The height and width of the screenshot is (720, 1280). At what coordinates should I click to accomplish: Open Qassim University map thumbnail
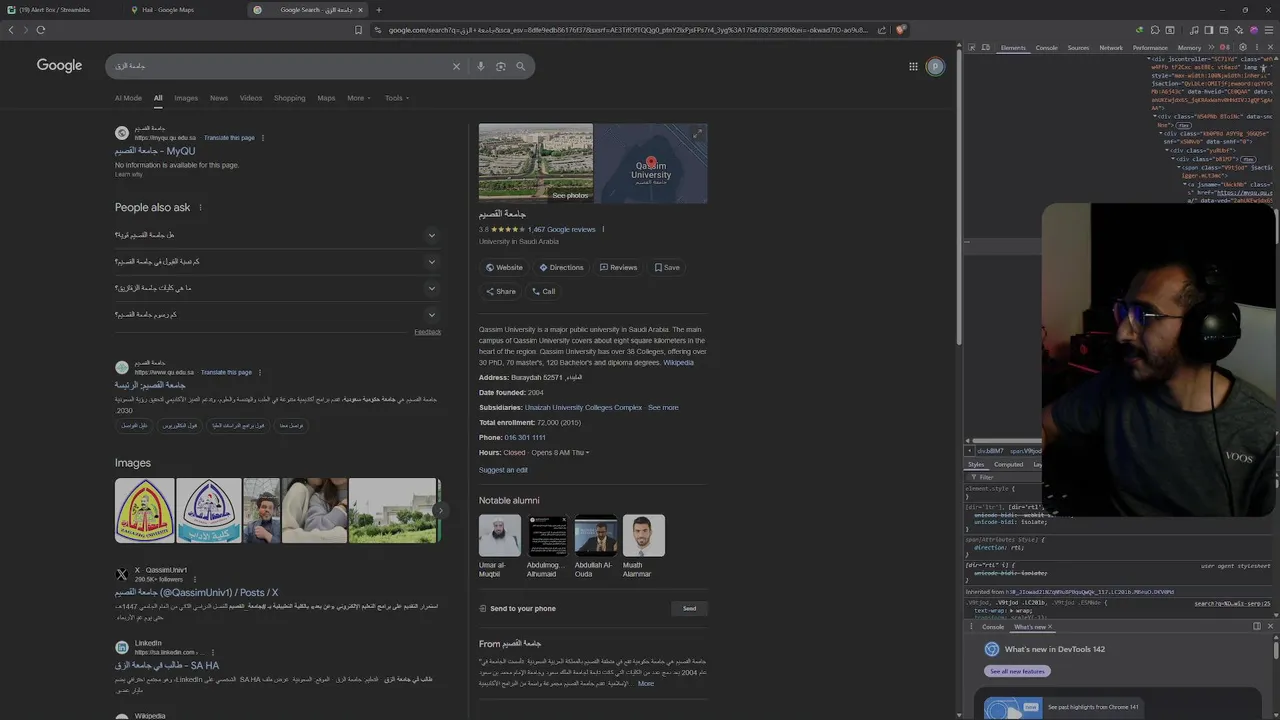[x=651, y=163]
